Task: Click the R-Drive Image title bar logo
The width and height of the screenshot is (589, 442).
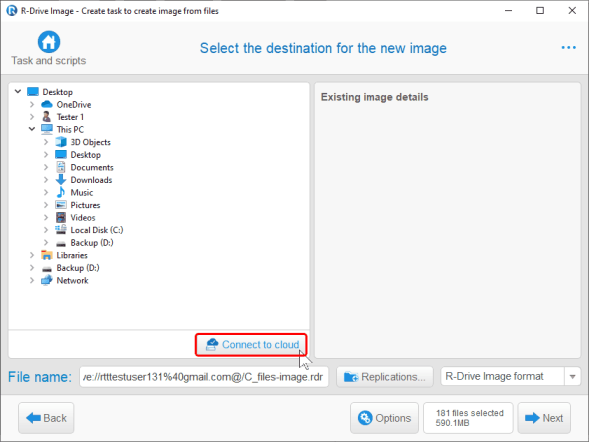Action: (12, 11)
